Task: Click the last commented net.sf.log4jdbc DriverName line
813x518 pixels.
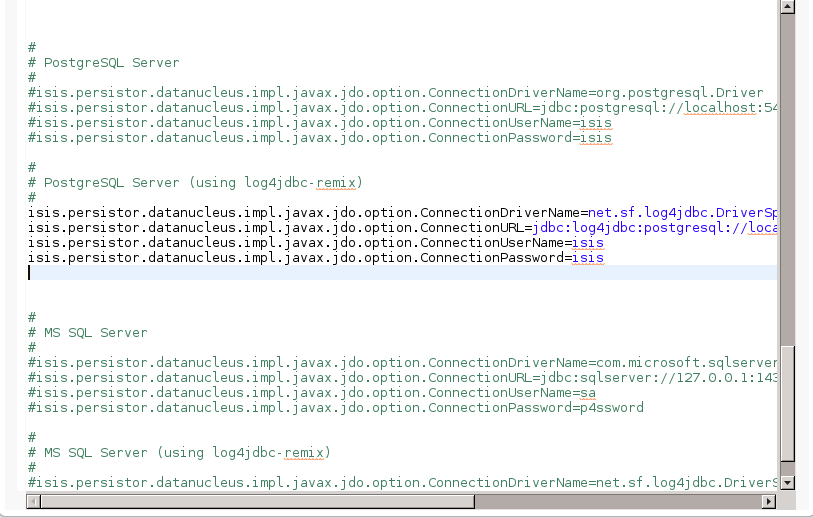Action: [402, 483]
